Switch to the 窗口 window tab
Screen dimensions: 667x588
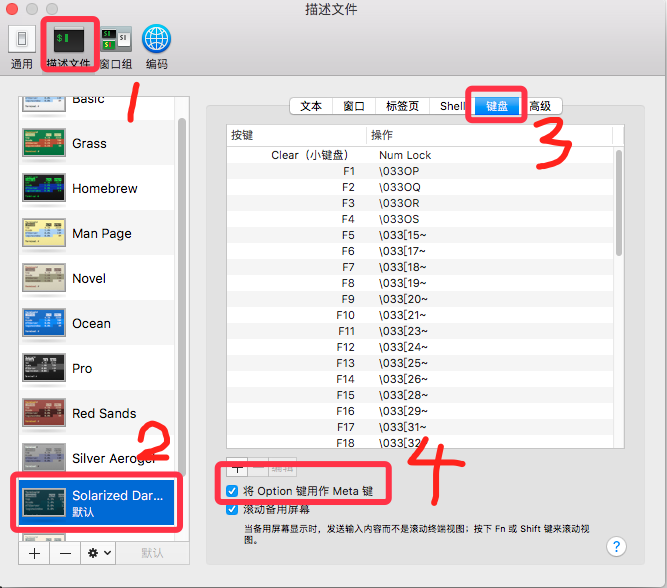pos(354,106)
